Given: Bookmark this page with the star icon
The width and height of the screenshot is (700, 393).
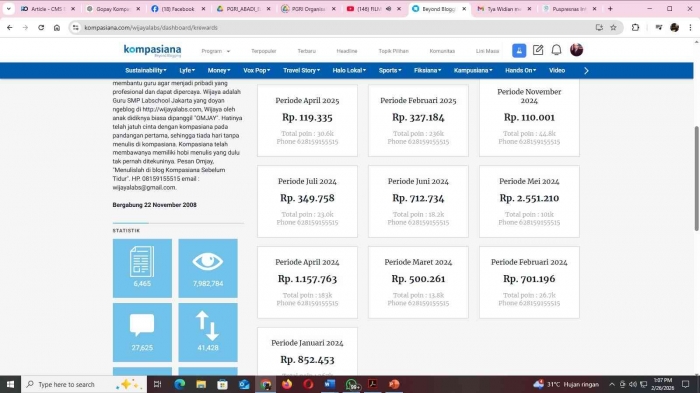Looking at the screenshot, I should coord(613,28).
